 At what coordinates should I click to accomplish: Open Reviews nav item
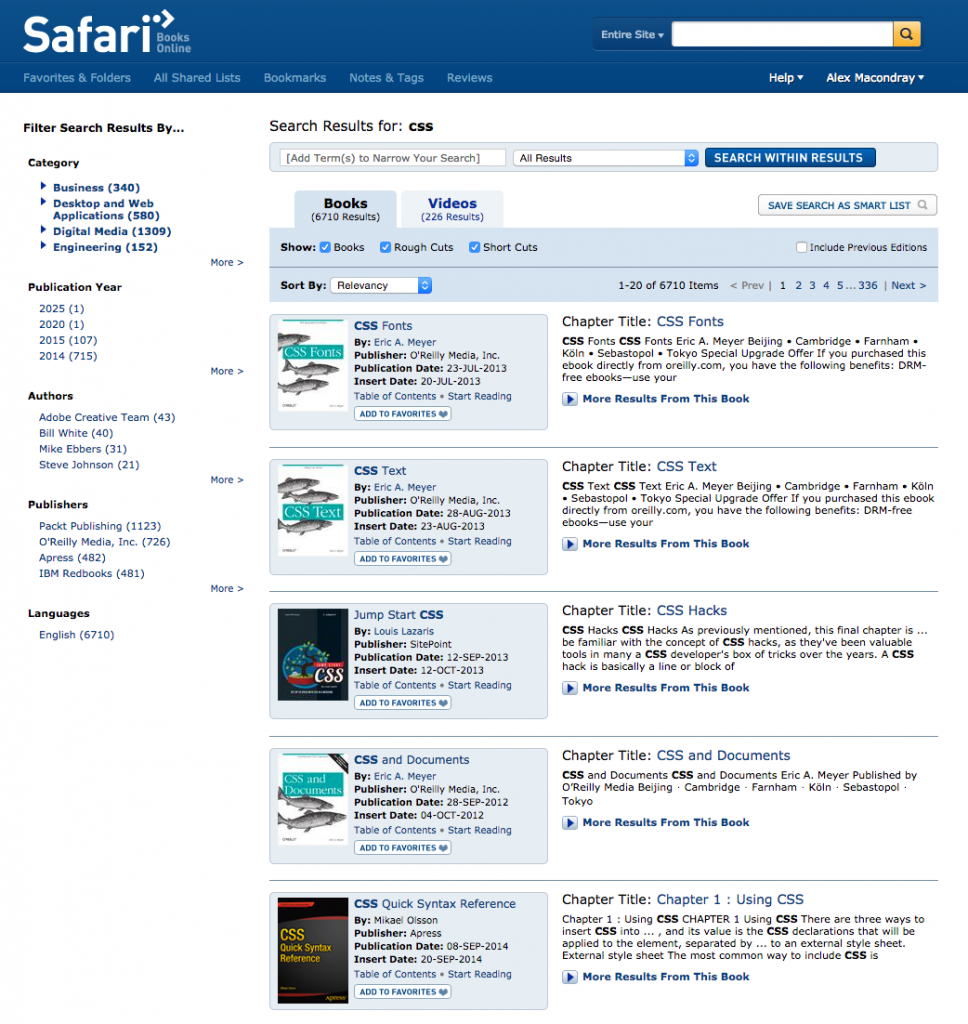(x=470, y=78)
